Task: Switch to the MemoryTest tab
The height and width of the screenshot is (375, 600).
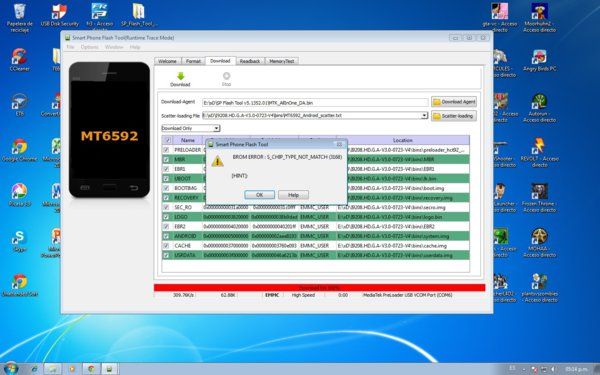Action: click(x=282, y=61)
